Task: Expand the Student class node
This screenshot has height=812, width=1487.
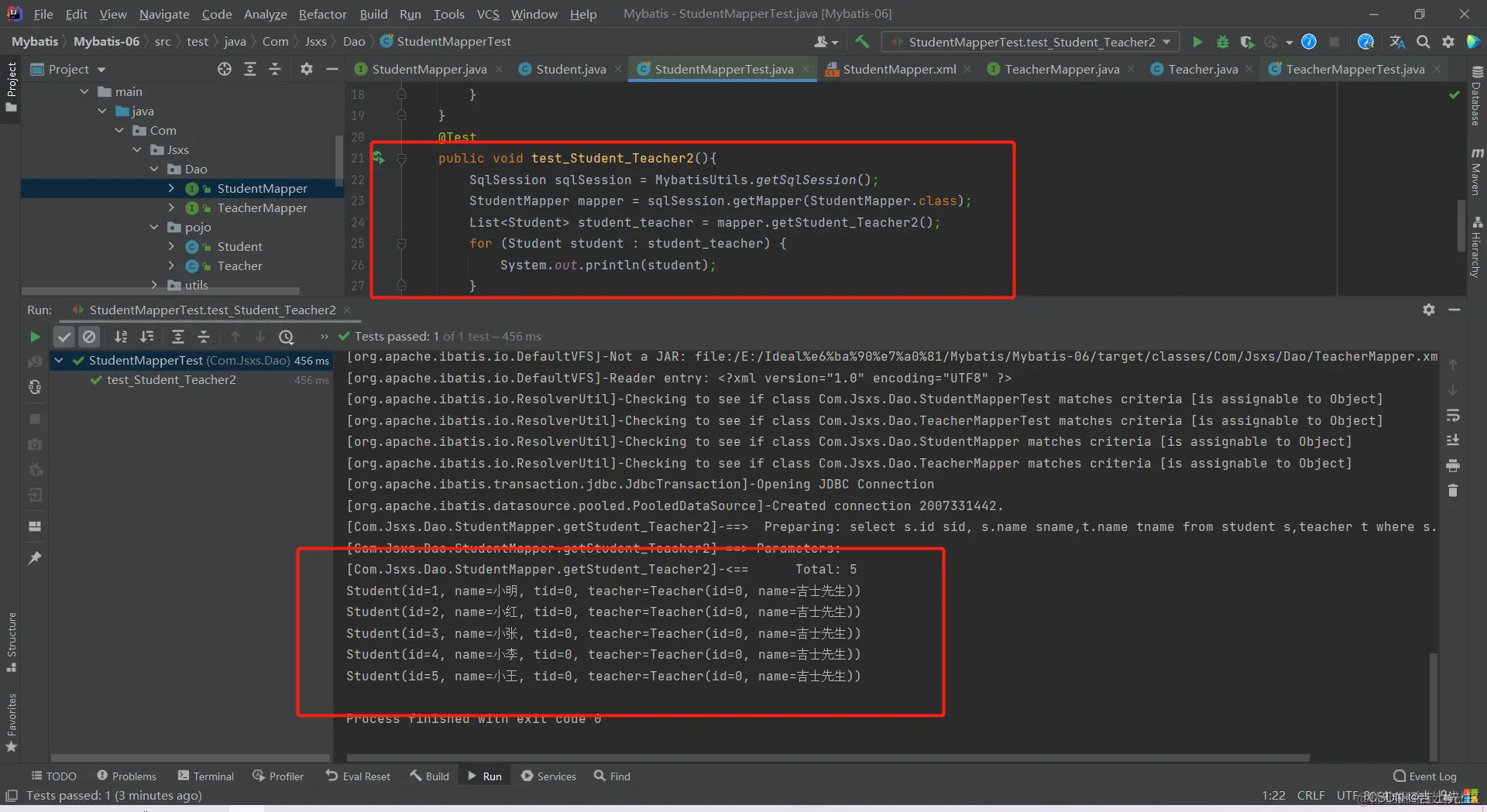Action: (171, 246)
